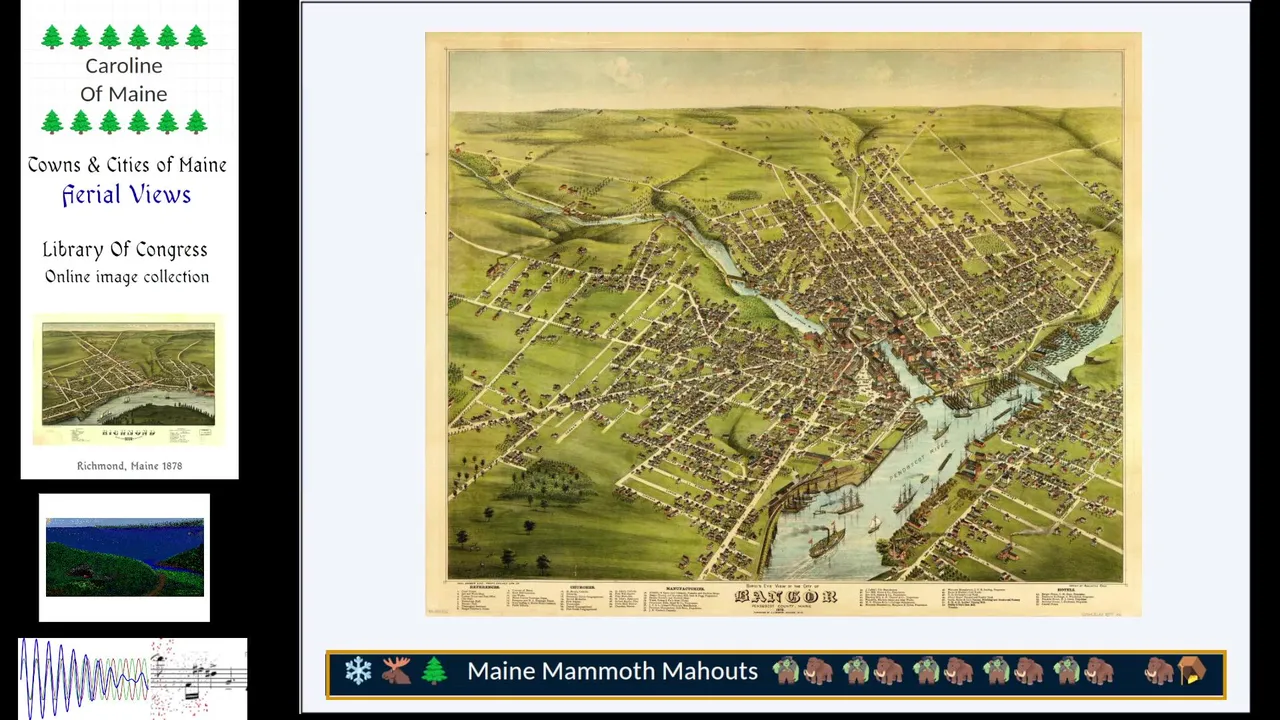This screenshot has height=720, width=1280.
Task: Click the 'Caroline' name text
Action: coord(123,66)
